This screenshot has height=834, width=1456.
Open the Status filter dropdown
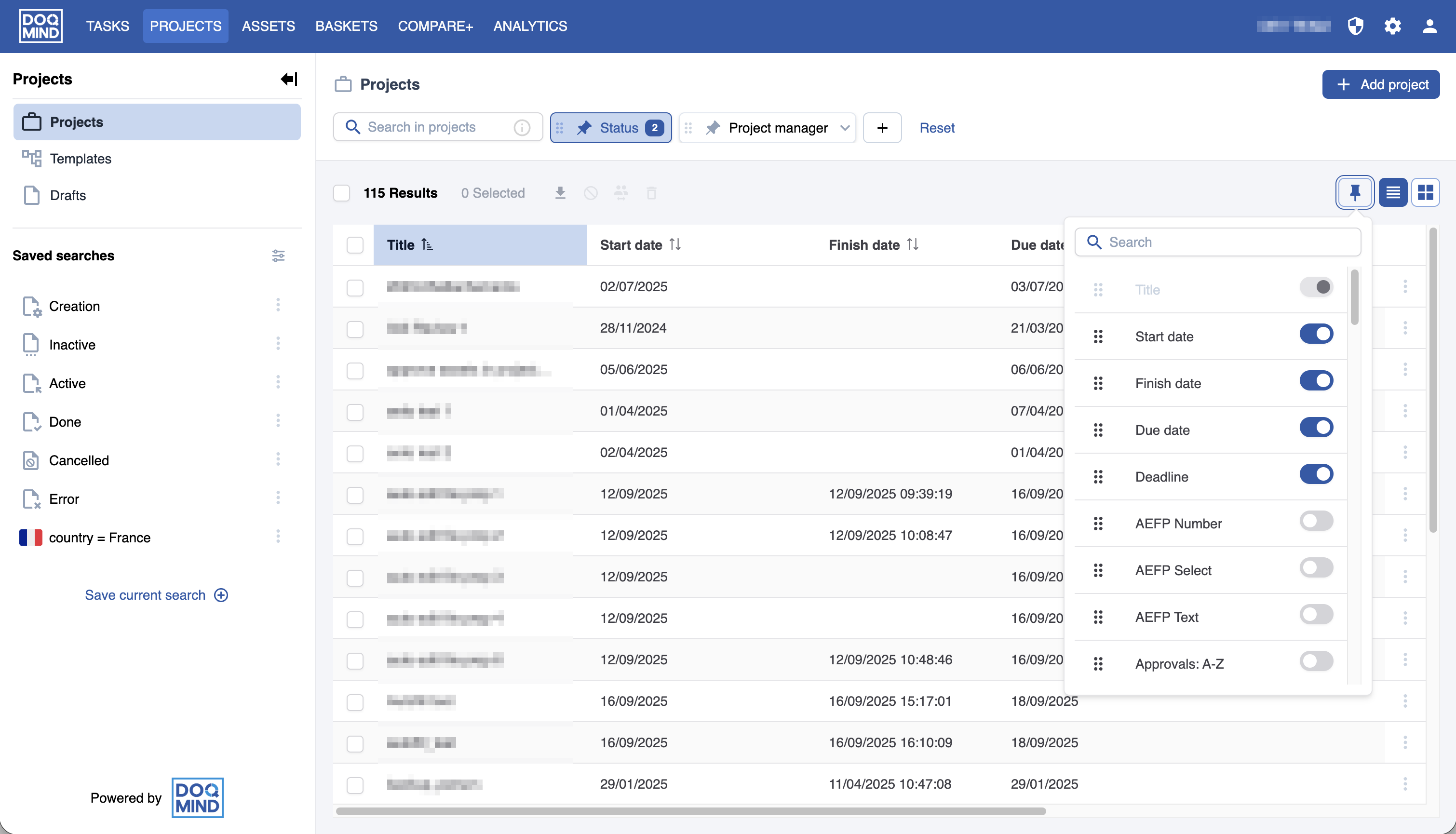(x=619, y=128)
